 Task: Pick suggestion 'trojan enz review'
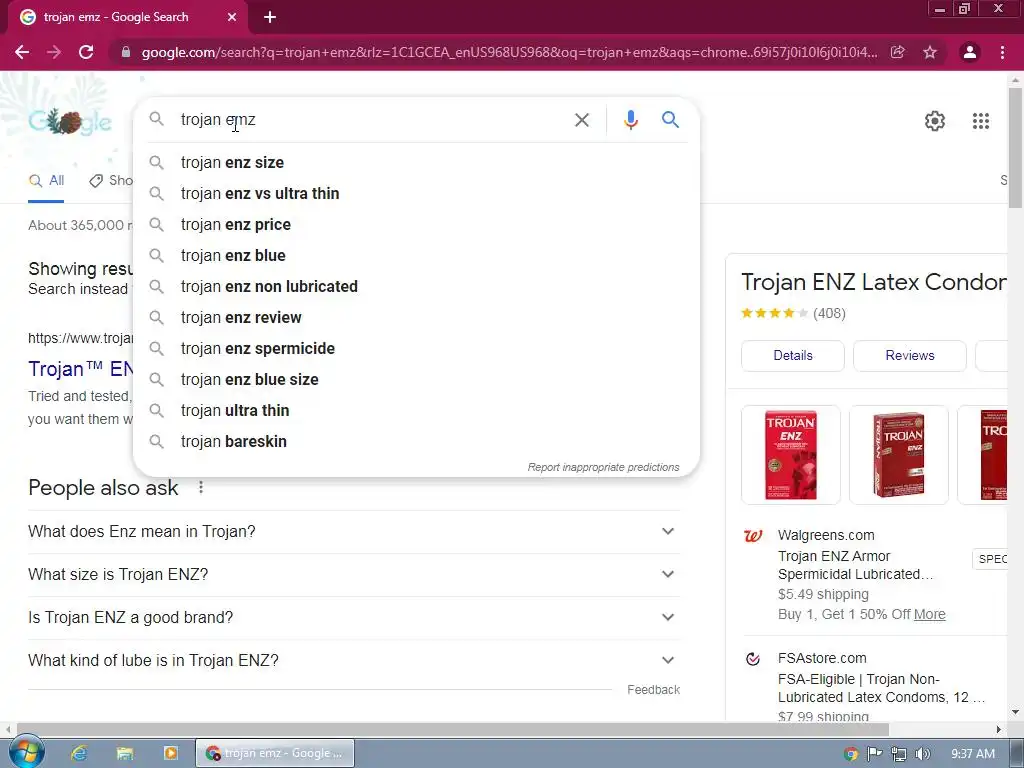point(416,317)
